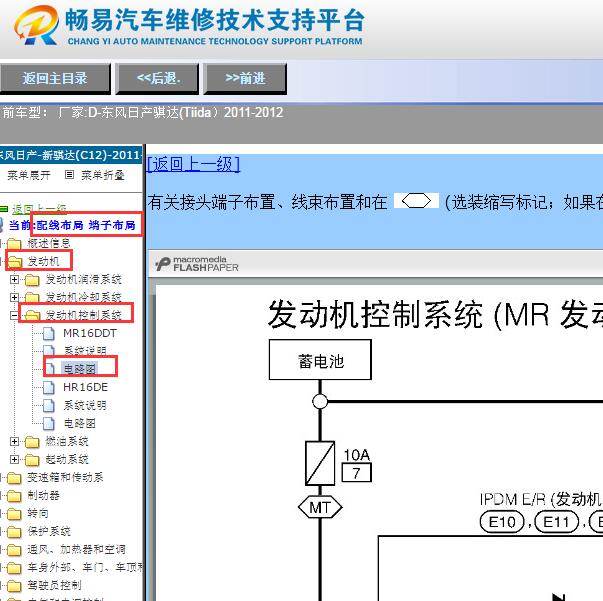Image resolution: width=603 pixels, height=601 pixels.
Task: Open the 概述信息 folder
Action: (49, 243)
